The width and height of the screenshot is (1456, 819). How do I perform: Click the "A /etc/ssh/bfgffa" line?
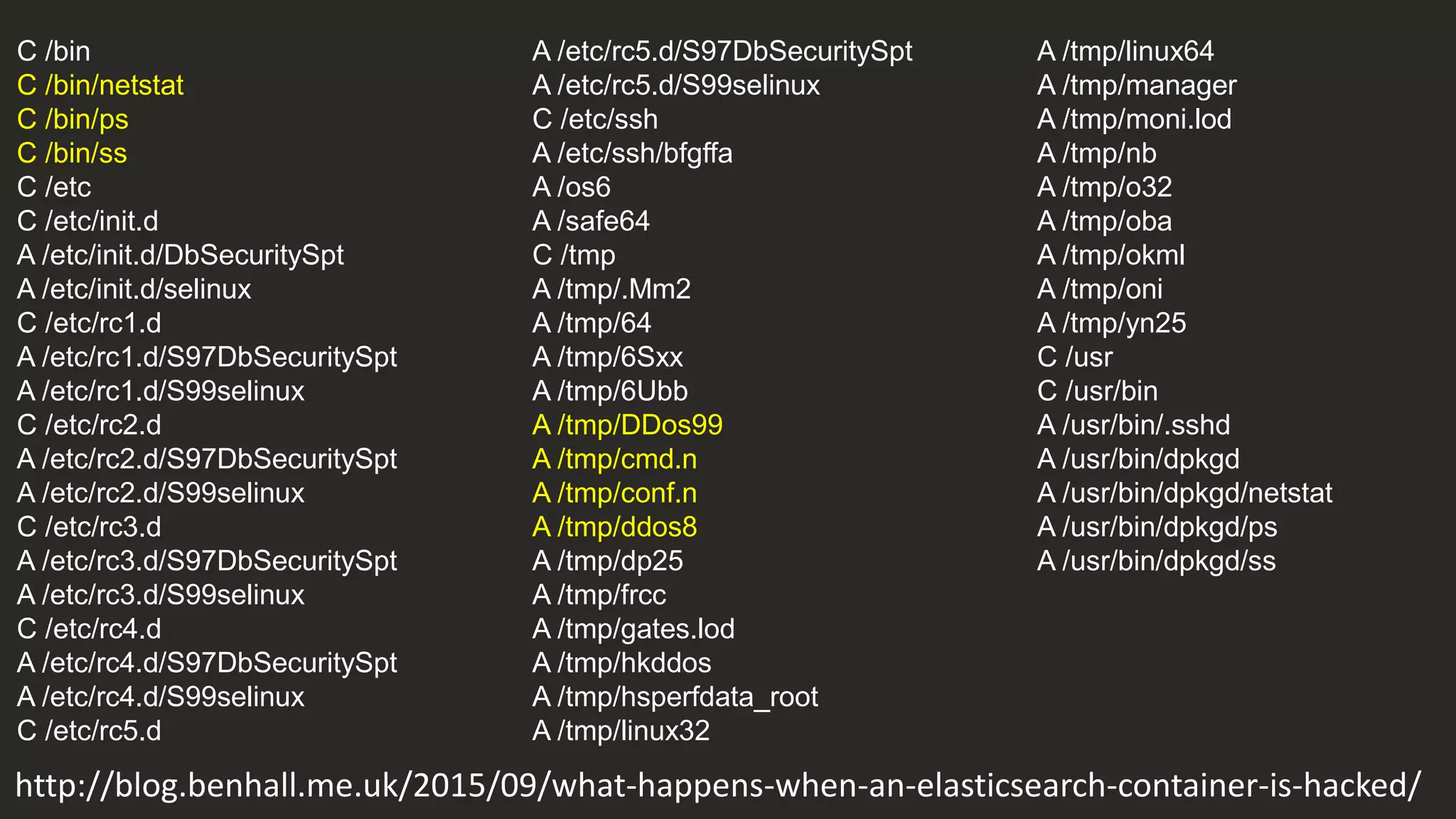pyautogui.click(x=632, y=154)
